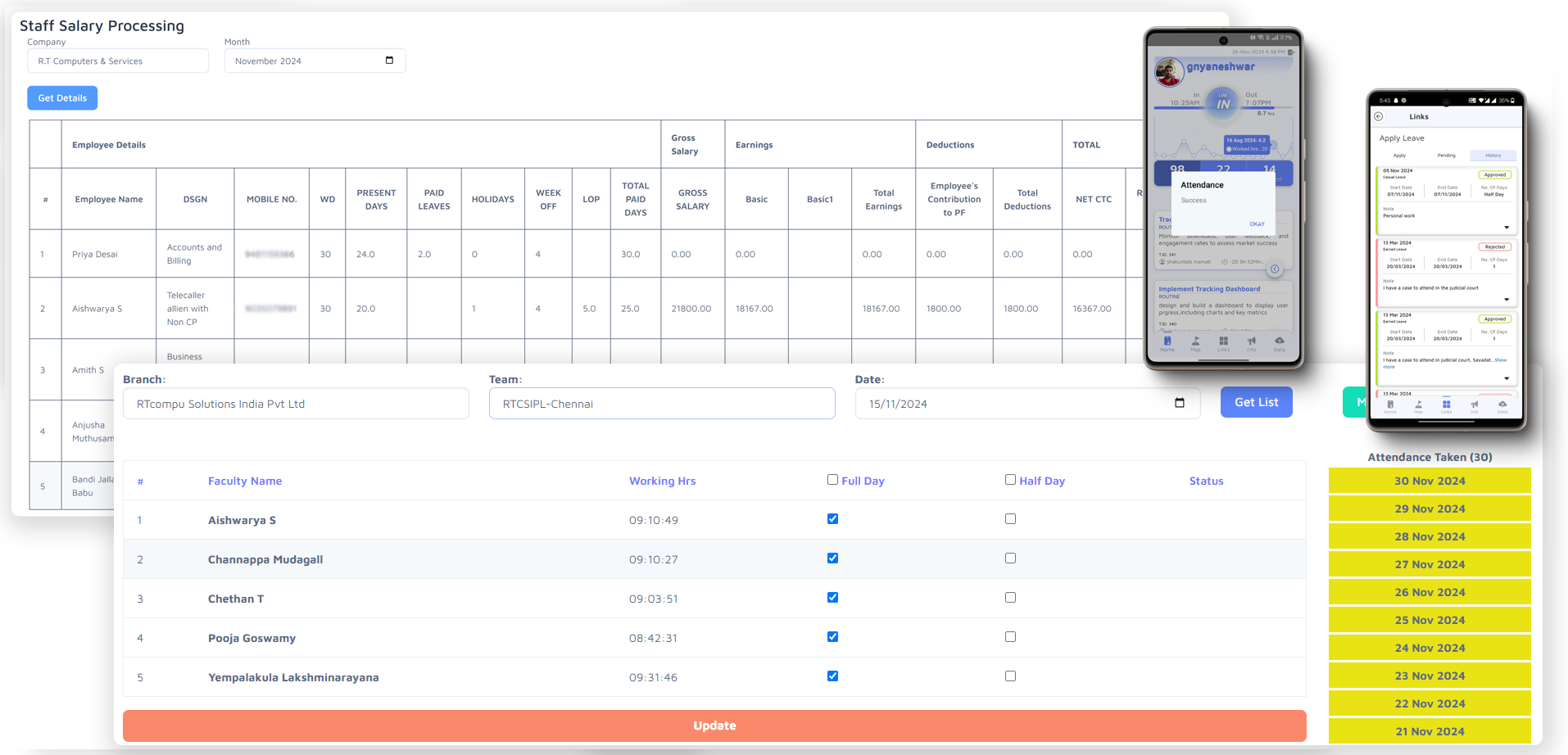The height and width of the screenshot is (755, 1568).
Task: Click the Get List button
Action: coord(1257,402)
